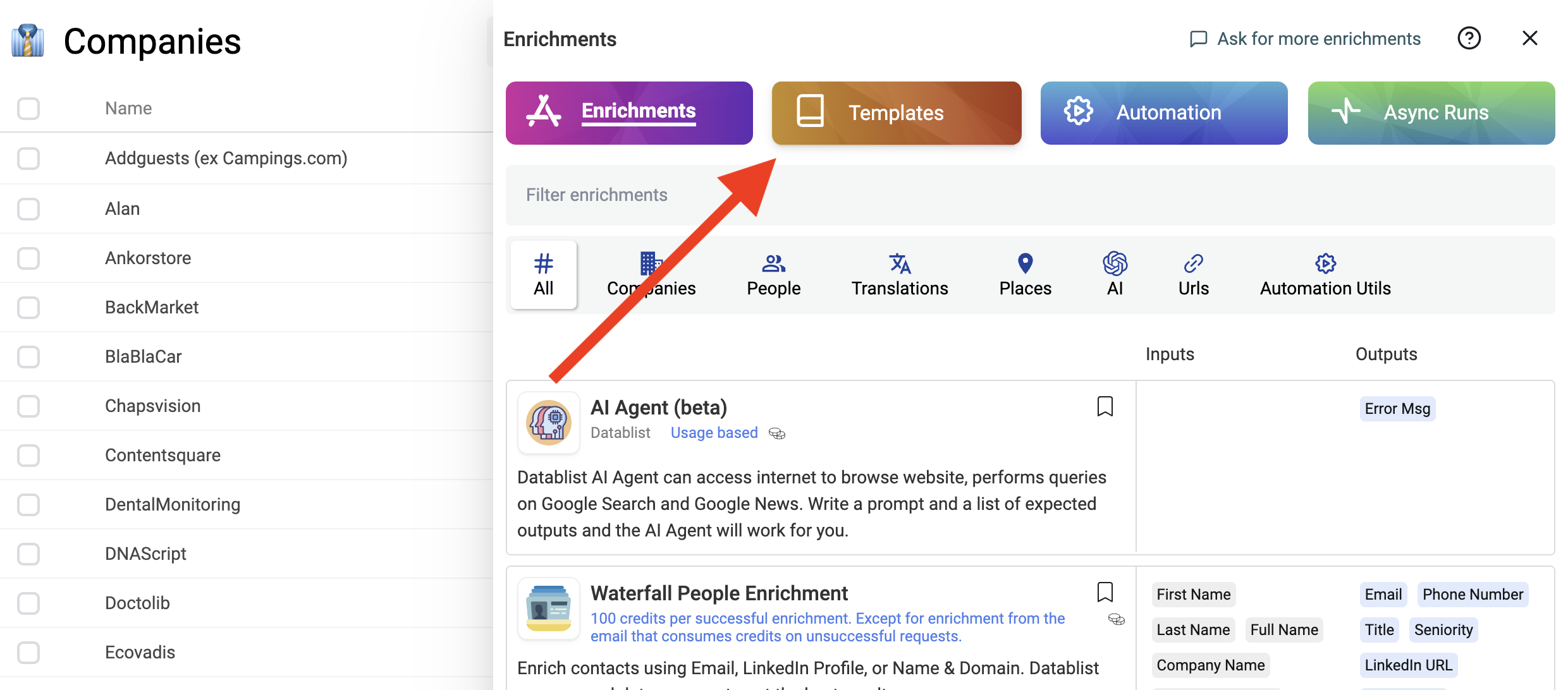Viewport: 1568px width, 690px height.
Task: Click the Phone Number output tag
Action: (1473, 595)
